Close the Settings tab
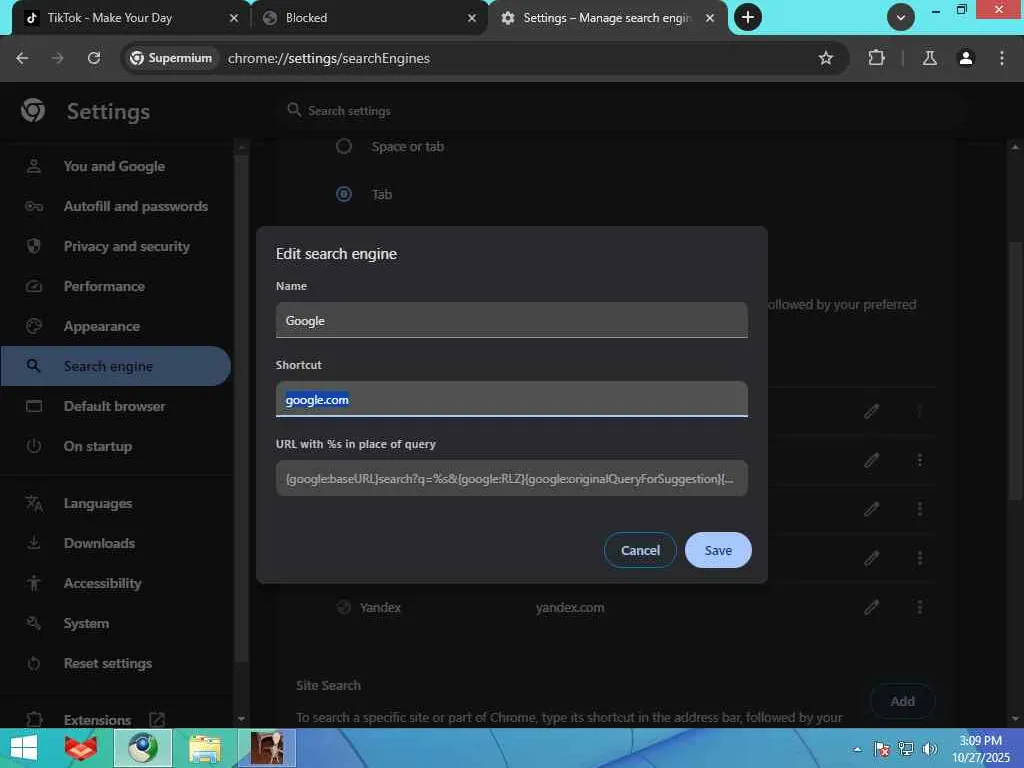Viewport: 1024px width, 768px height. click(x=710, y=18)
